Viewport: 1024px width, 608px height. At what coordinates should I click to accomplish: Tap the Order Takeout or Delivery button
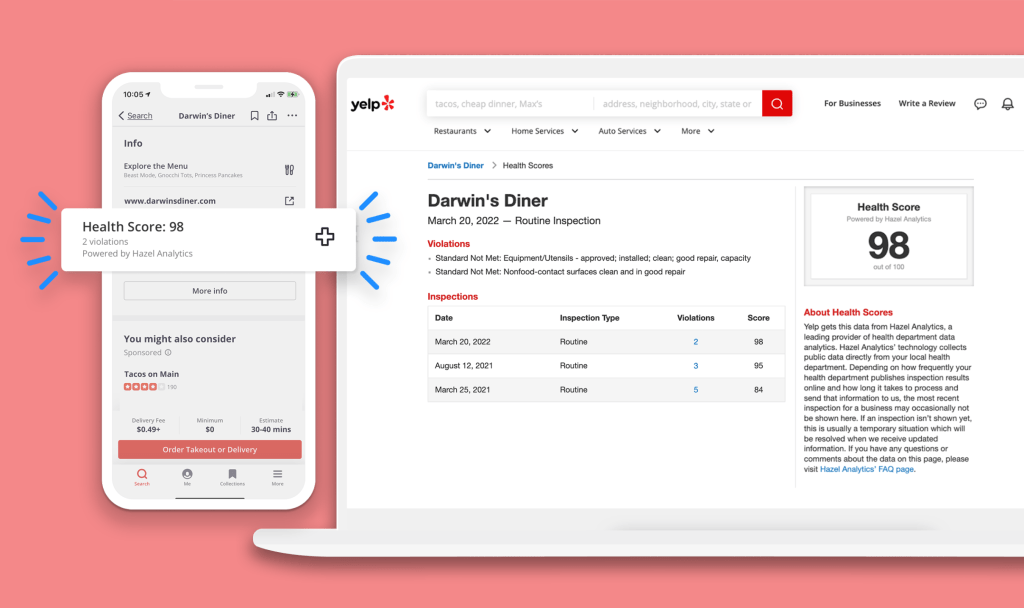tap(210, 449)
